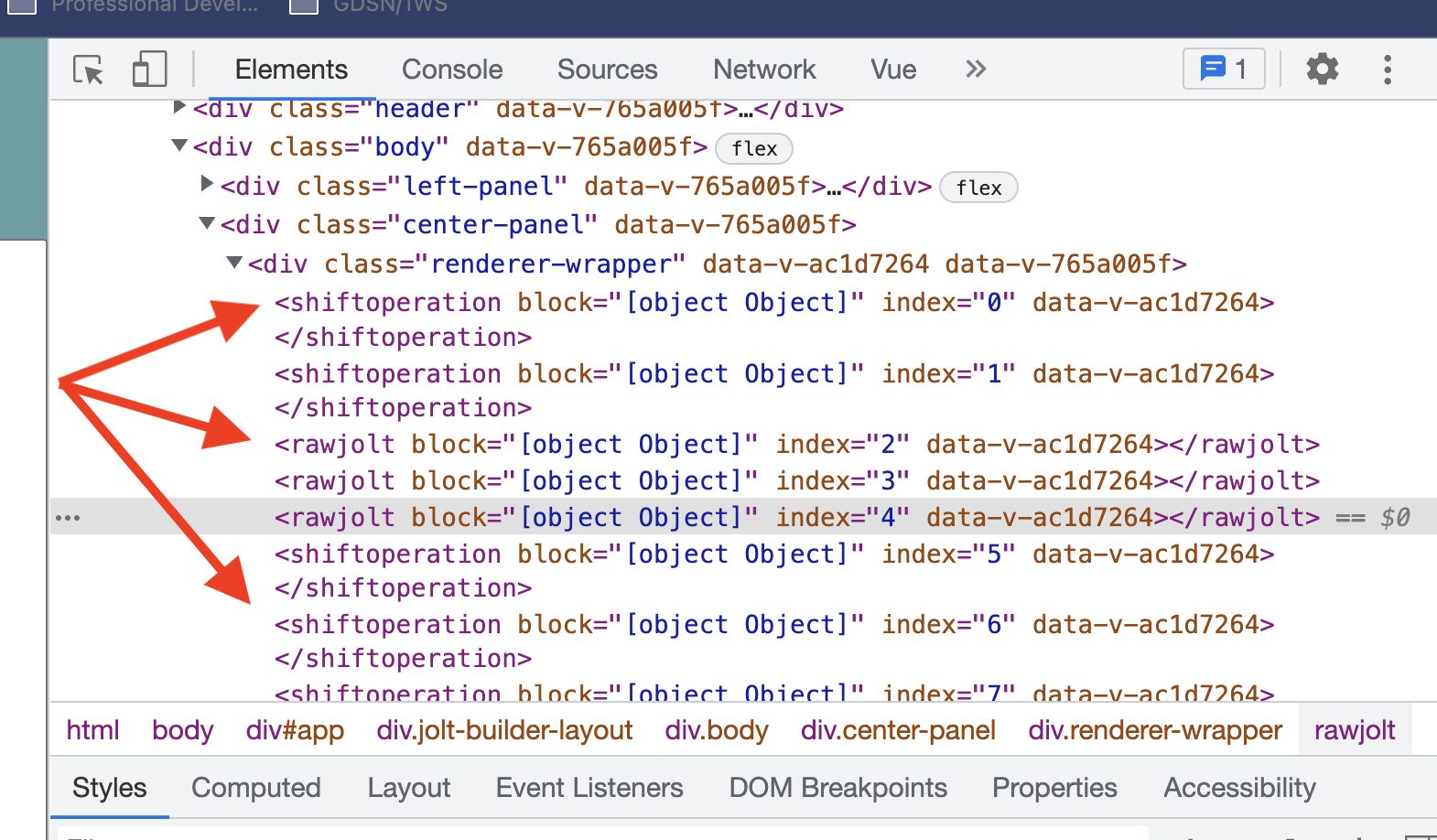
Task: Select rawjolt element with index 2
Action: [796, 445]
